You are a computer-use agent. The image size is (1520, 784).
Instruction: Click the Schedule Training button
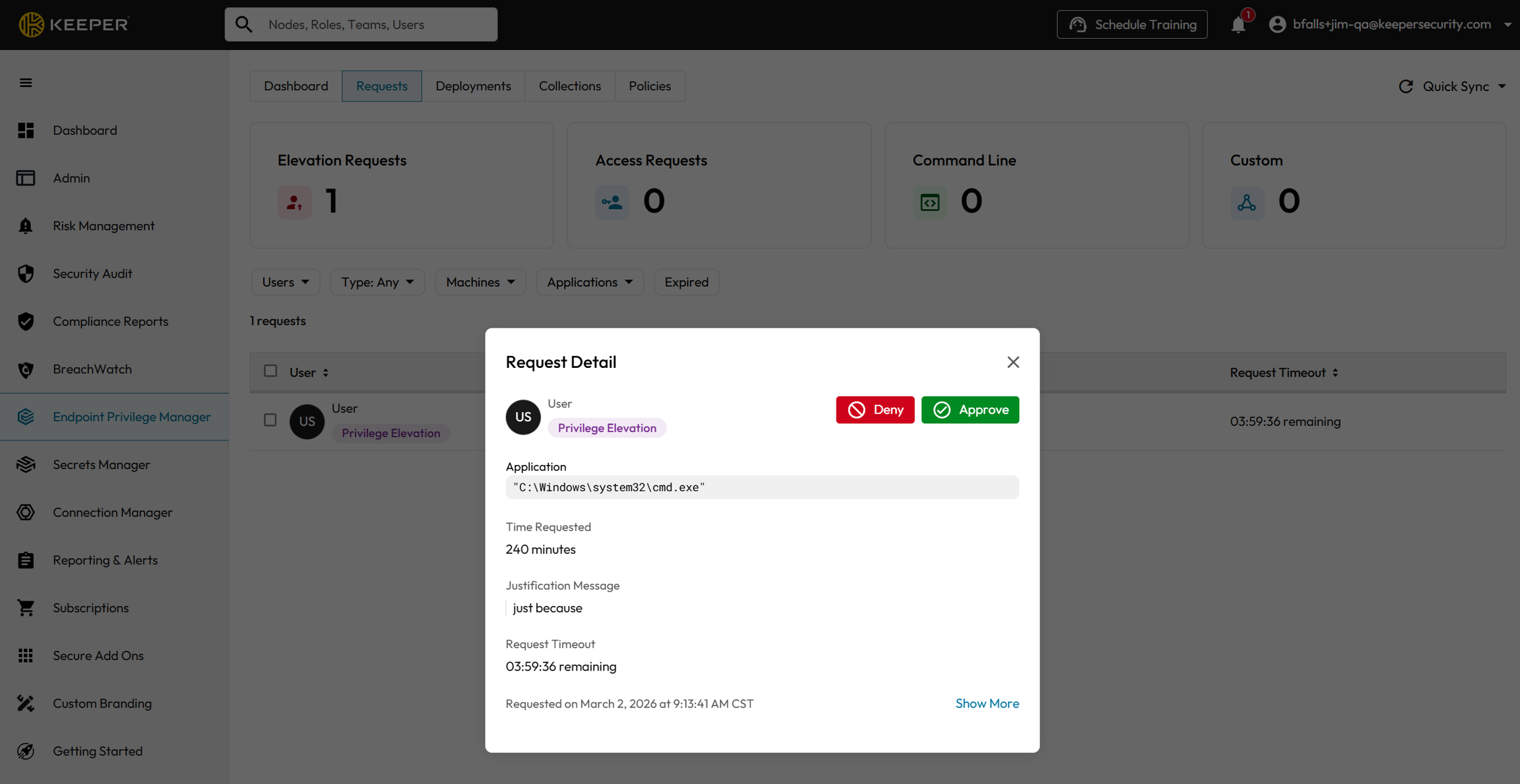click(1132, 24)
